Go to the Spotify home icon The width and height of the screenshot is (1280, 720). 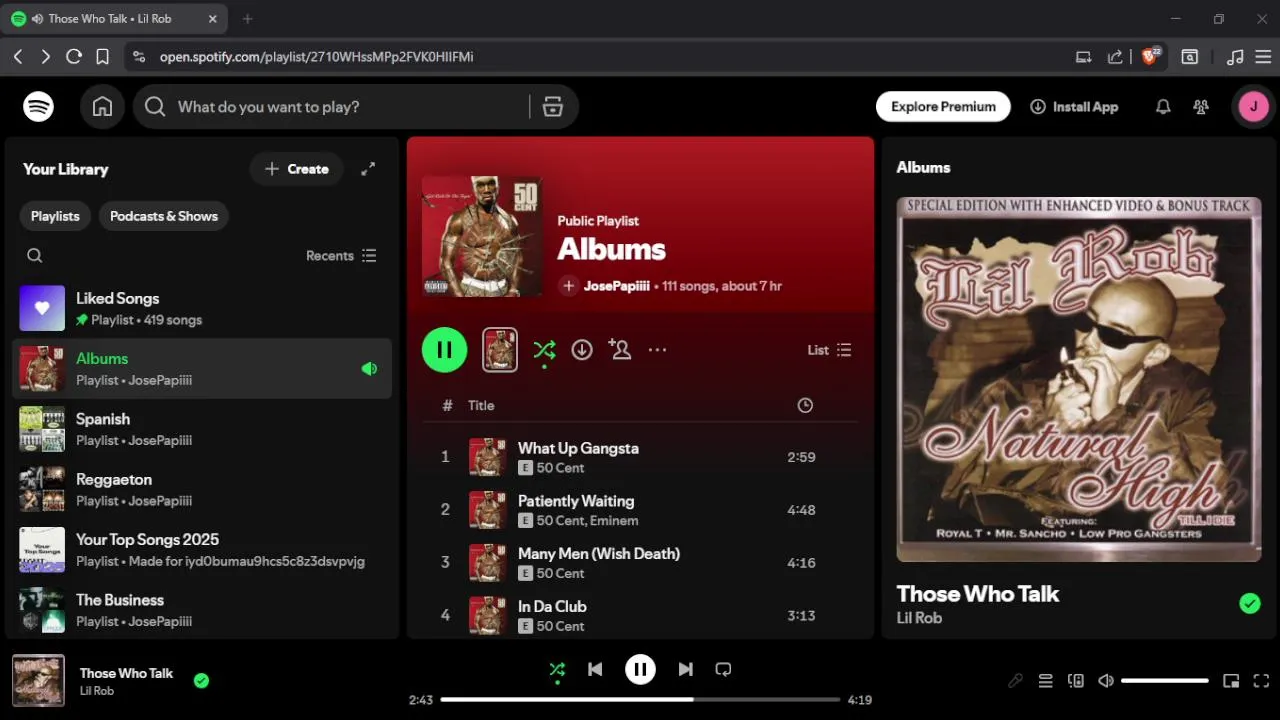[102, 107]
